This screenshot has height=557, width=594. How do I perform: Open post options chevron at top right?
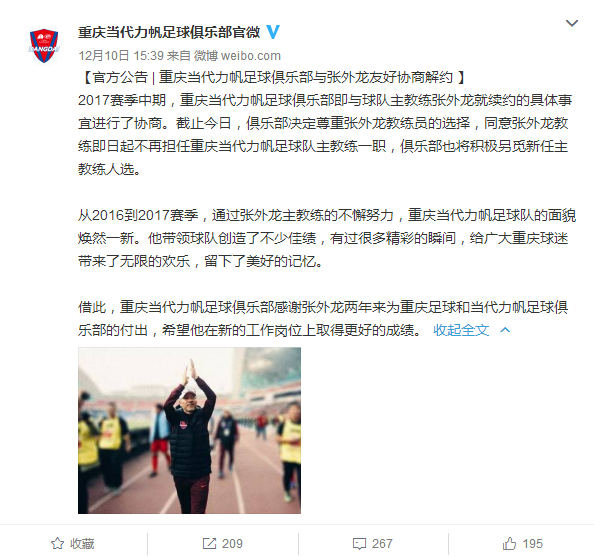coord(572,23)
